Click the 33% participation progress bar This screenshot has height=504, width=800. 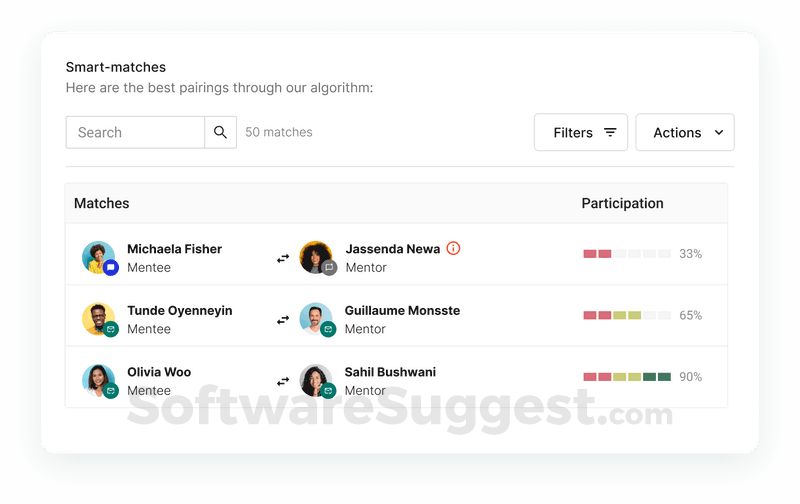tap(627, 254)
